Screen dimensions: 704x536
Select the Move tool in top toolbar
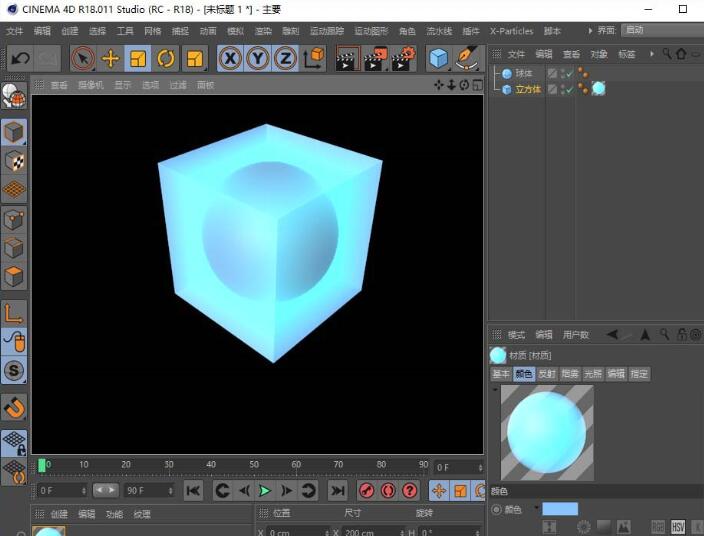(x=111, y=59)
